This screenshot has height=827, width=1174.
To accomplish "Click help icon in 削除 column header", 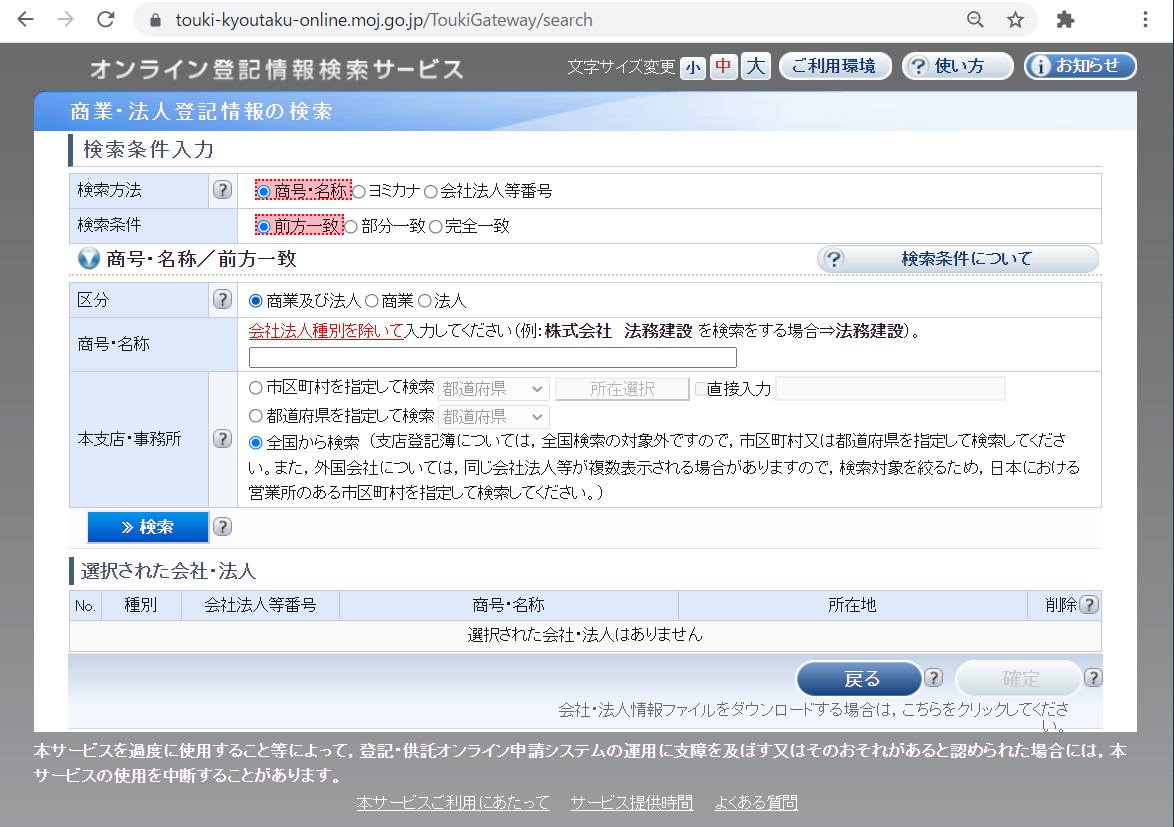I will 1089,605.
